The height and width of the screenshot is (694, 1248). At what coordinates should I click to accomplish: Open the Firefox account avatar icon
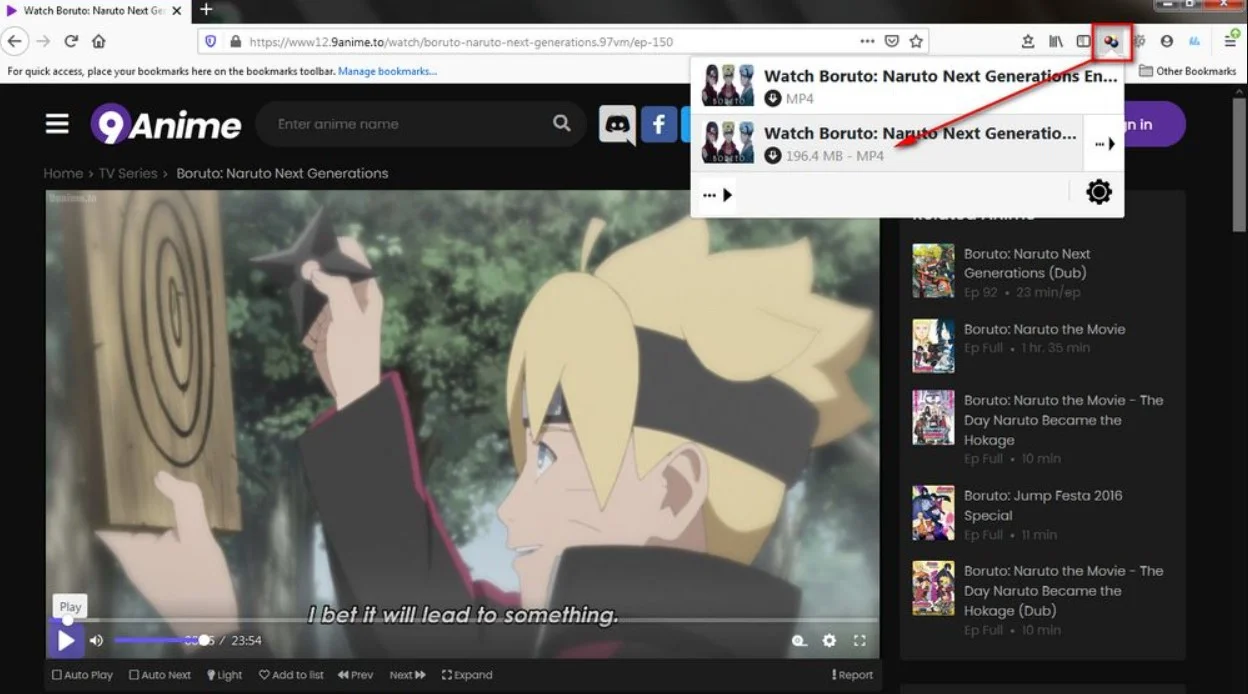coord(1166,42)
